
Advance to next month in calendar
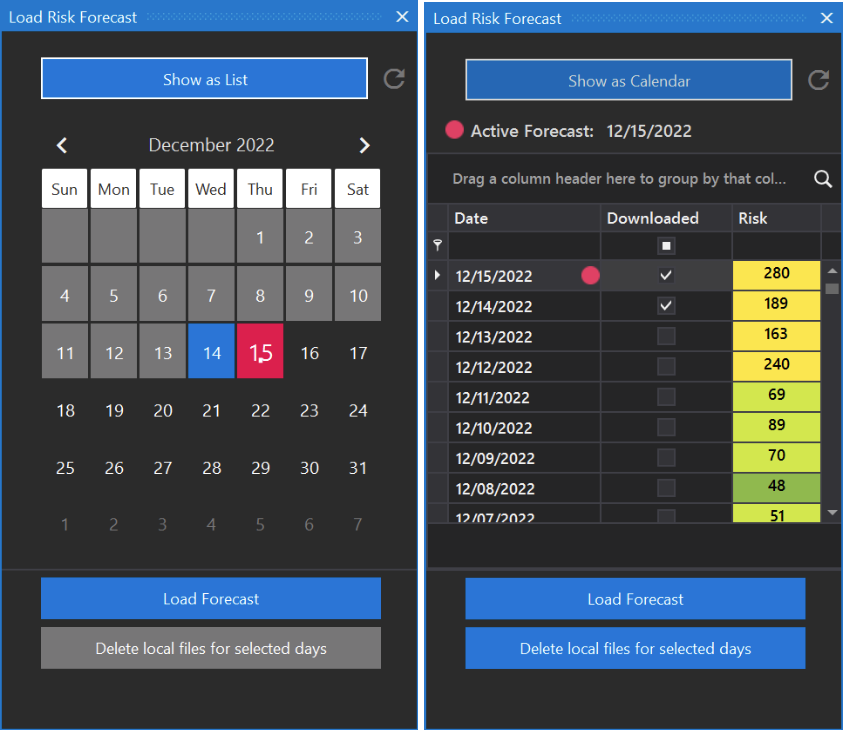(x=364, y=146)
